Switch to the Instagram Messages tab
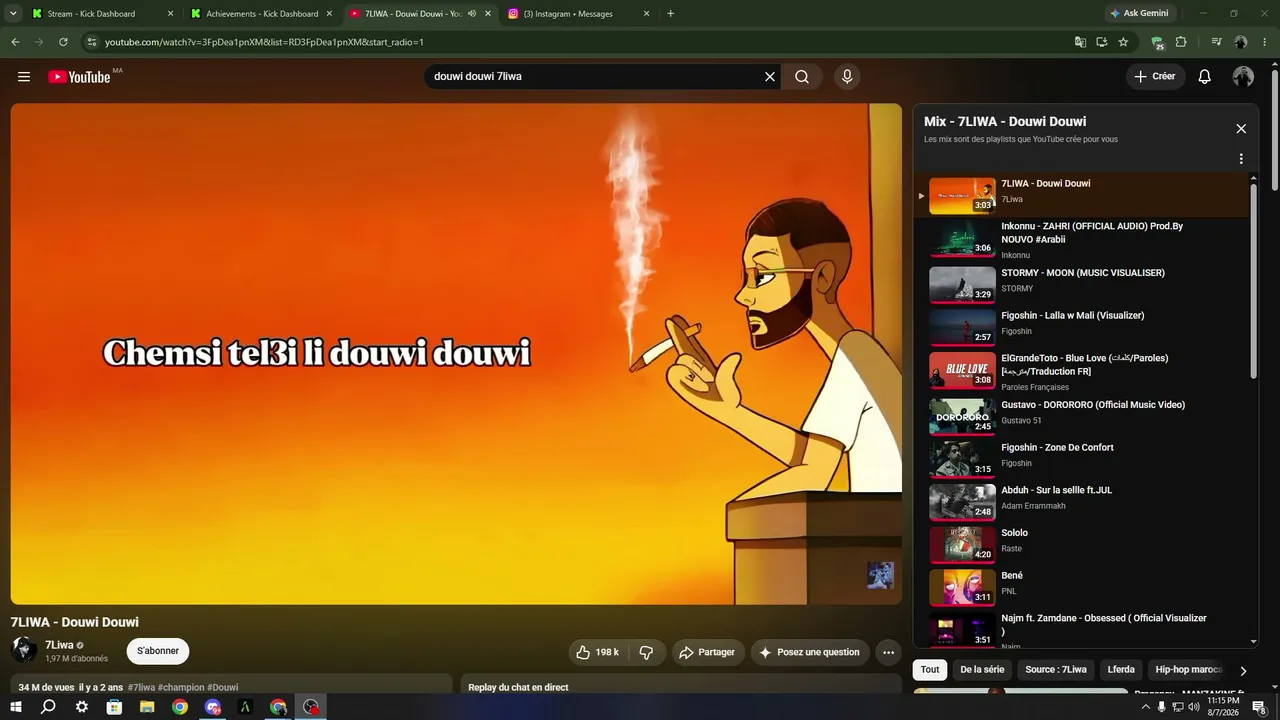The image size is (1280, 720). tap(578, 14)
